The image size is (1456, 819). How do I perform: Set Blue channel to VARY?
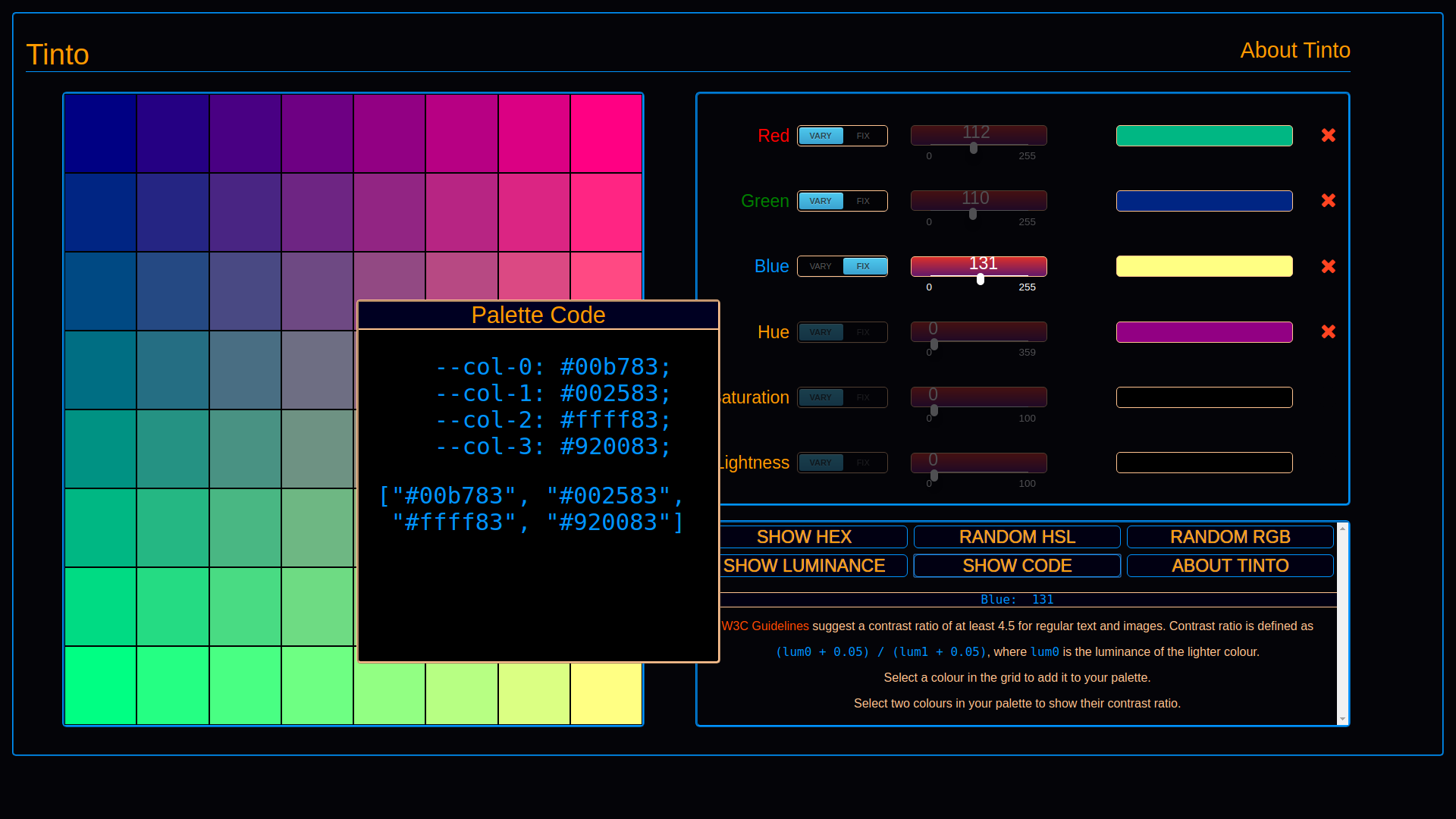[821, 266]
